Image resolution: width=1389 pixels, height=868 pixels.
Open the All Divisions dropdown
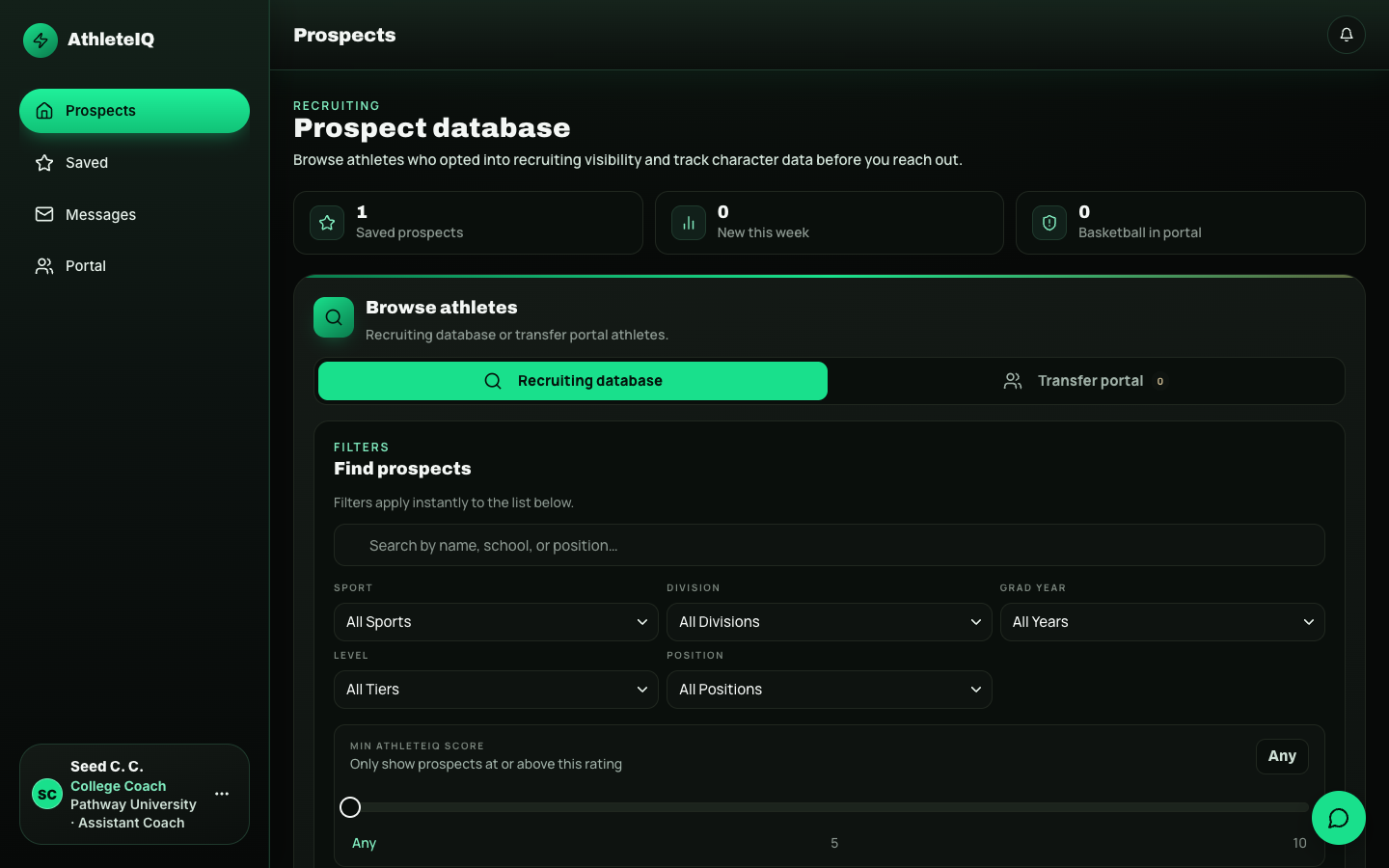829,622
